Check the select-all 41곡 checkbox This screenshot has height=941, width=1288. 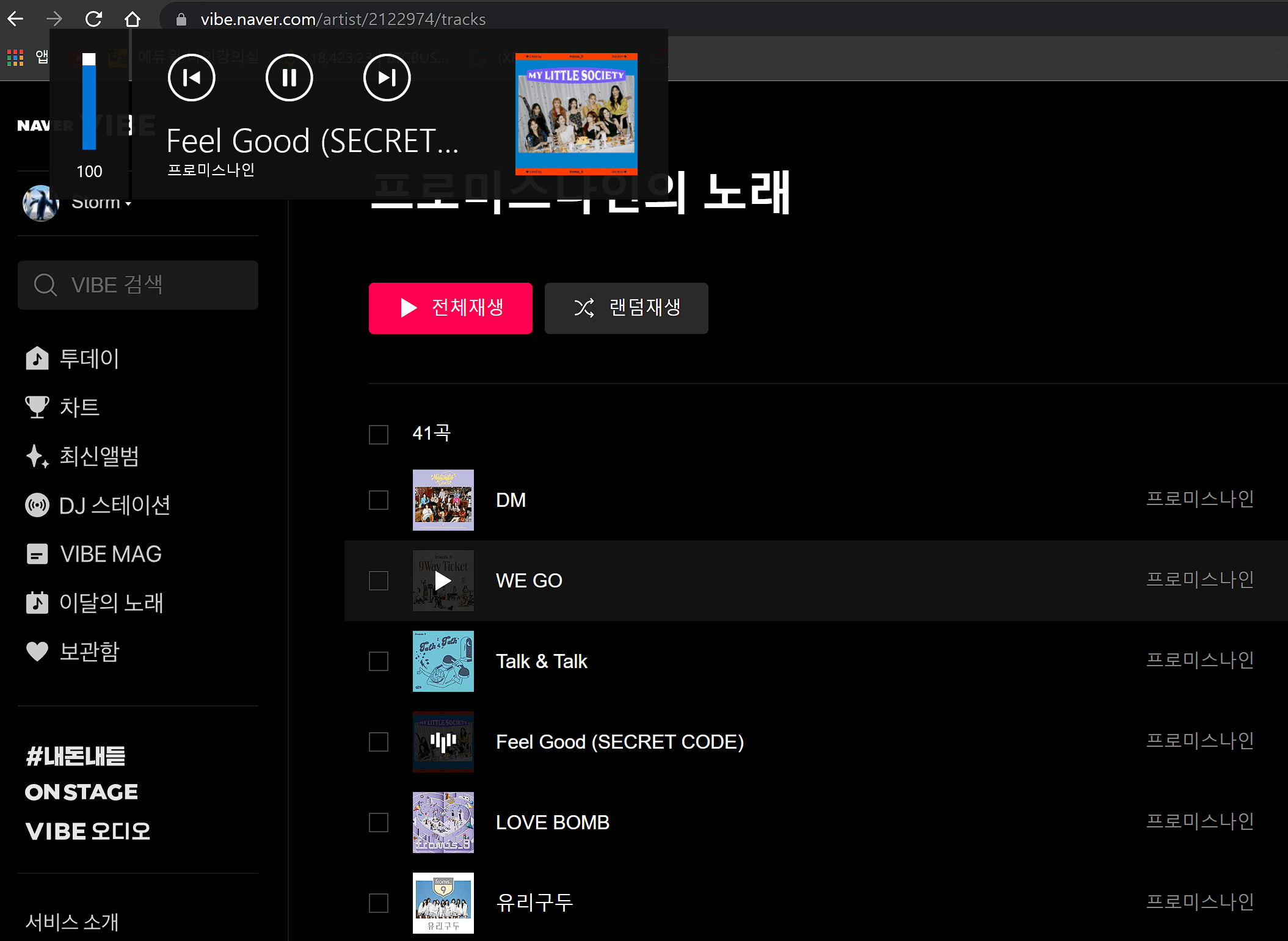[379, 435]
